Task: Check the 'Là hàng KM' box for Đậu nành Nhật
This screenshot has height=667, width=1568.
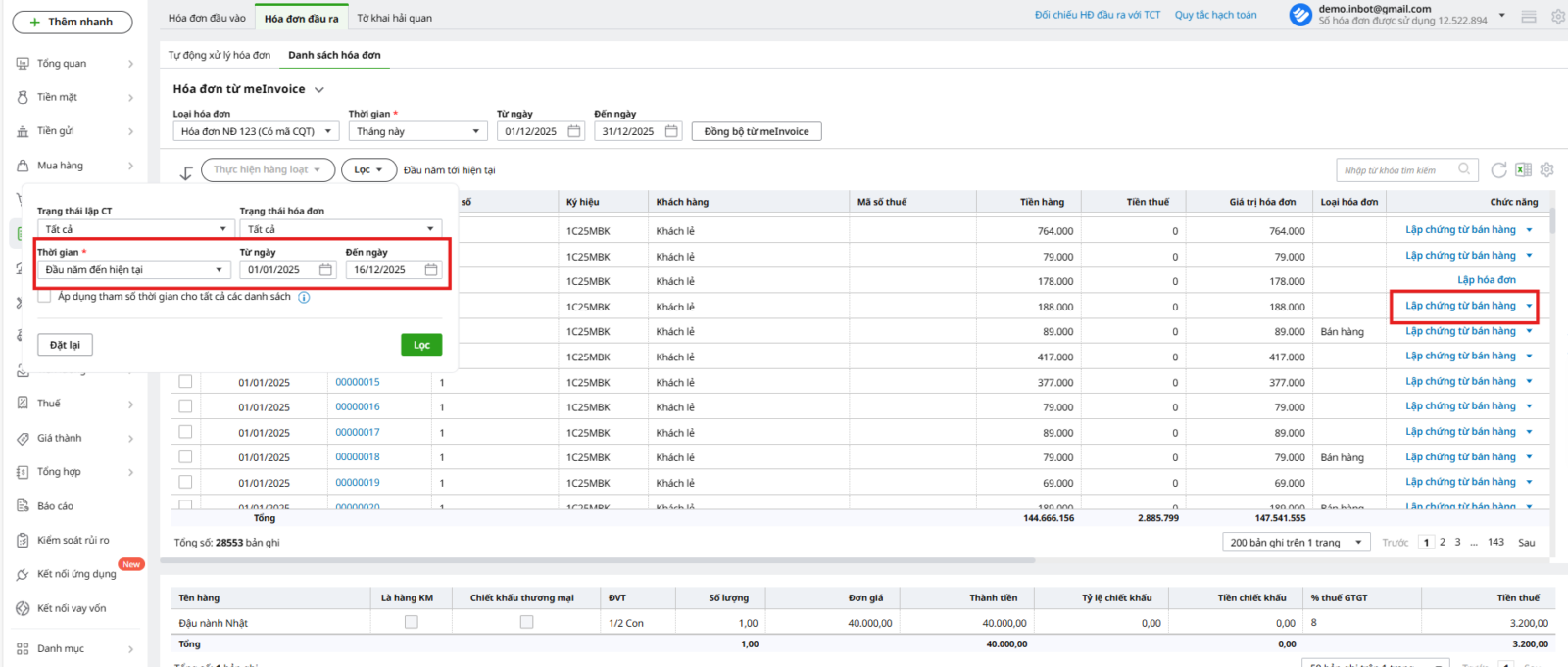Action: pyautogui.click(x=412, y=622)
